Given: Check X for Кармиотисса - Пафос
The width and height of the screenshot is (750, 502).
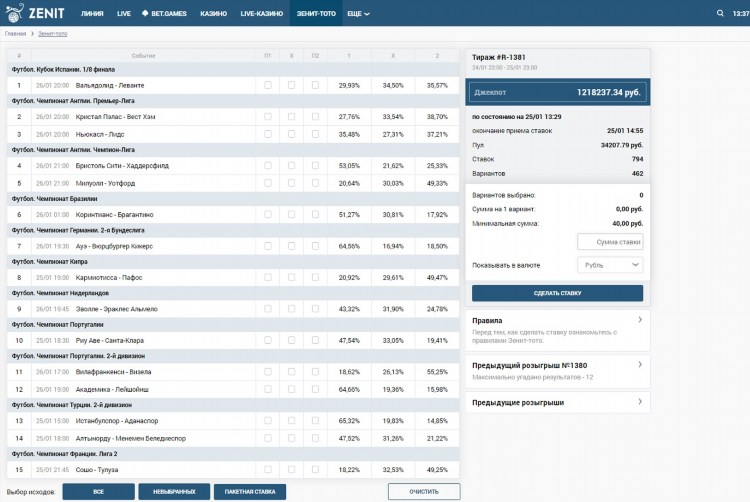Looking at the screenshot, I should 291,277.
